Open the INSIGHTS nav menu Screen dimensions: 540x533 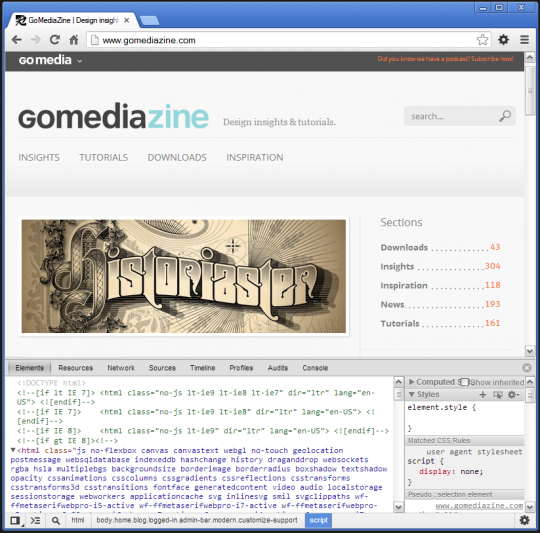(39, 157)
